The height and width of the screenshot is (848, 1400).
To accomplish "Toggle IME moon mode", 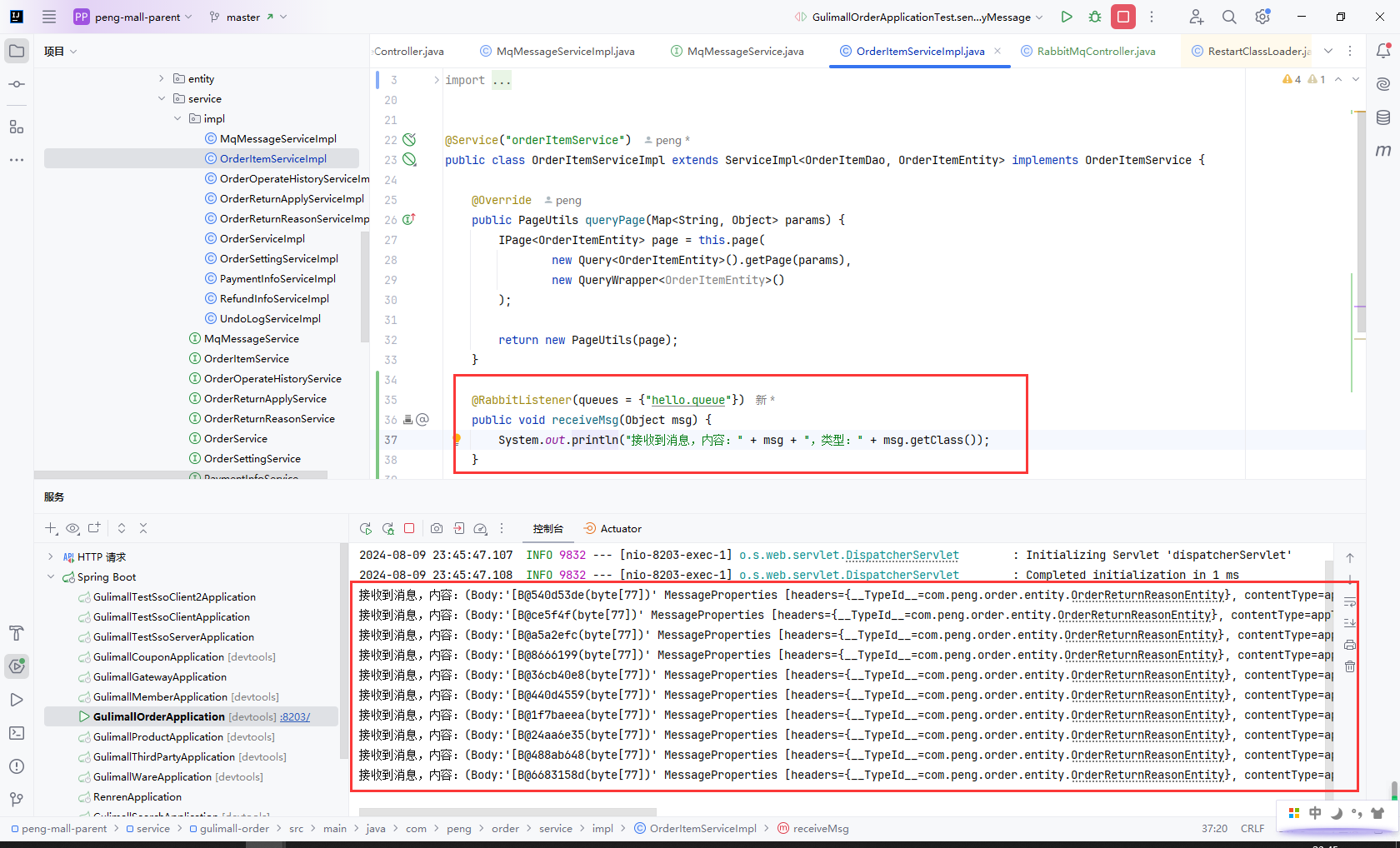I will 1337,813.
